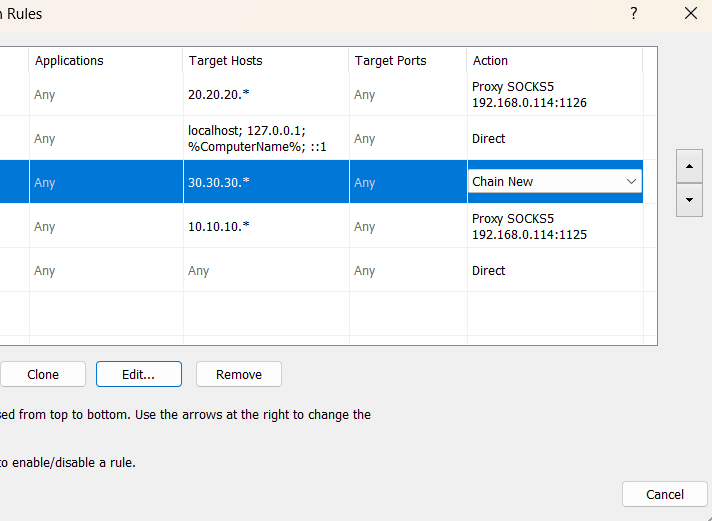Select the 10.10.10.* rule row

[x=219, y=227]
